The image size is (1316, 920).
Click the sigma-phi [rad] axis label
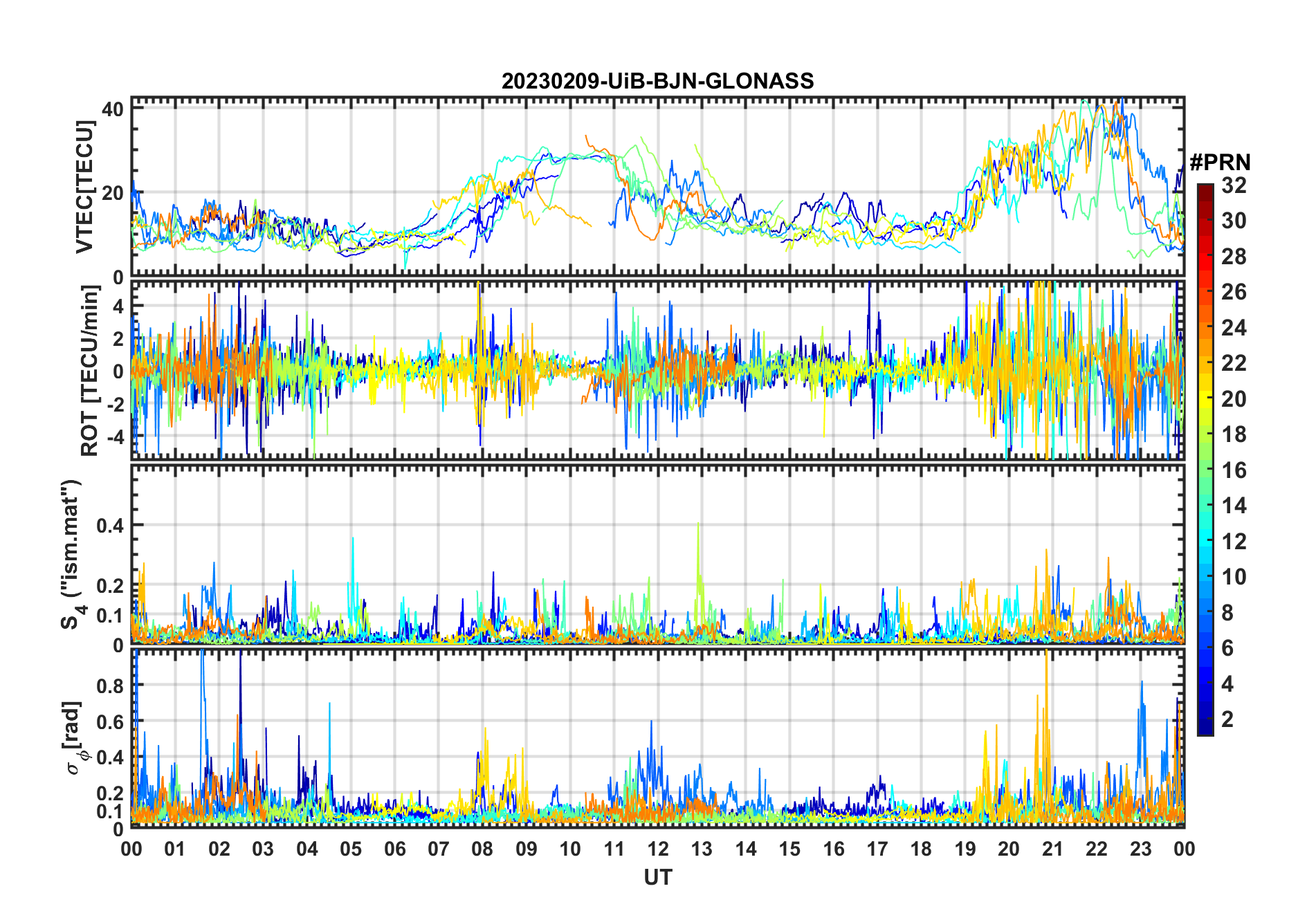tap(74, 738)
